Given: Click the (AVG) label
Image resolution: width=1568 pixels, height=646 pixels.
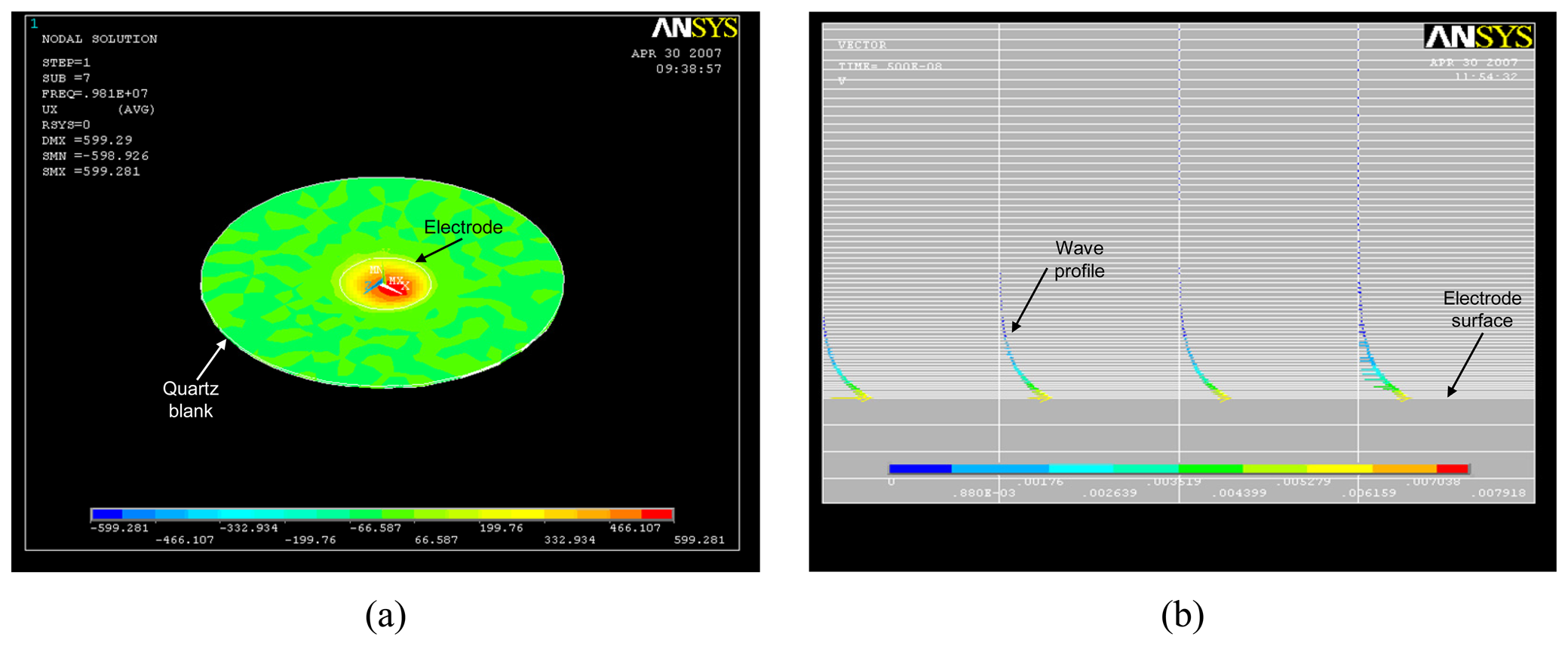Looking at the screenshot, I should pos(137,109).
